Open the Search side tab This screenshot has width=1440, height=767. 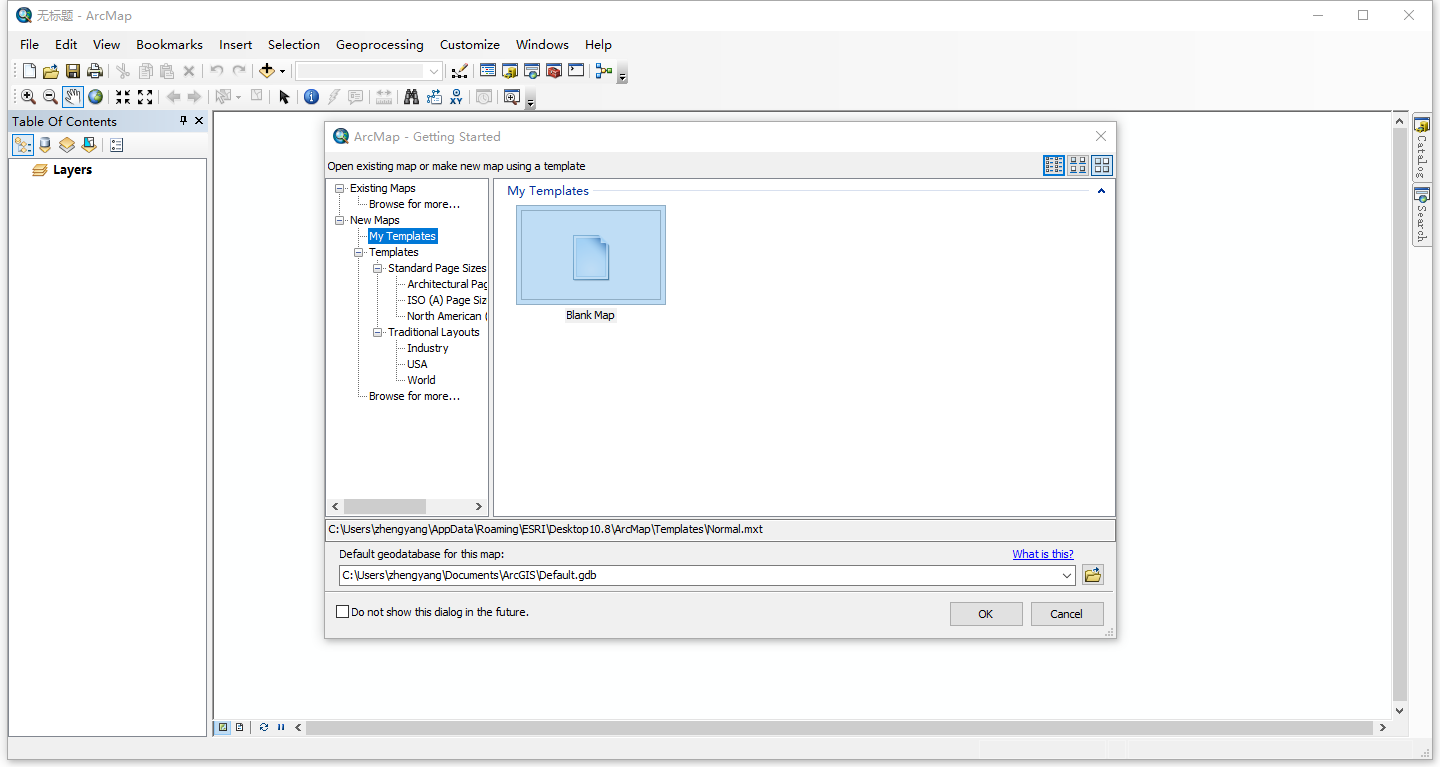[1421, 215]
